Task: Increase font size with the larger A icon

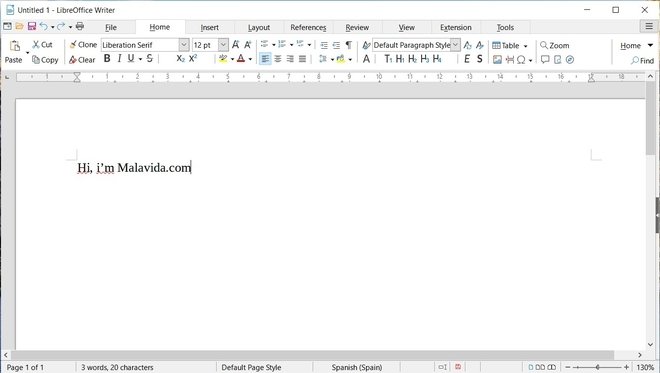Action: tap(235, 45)
